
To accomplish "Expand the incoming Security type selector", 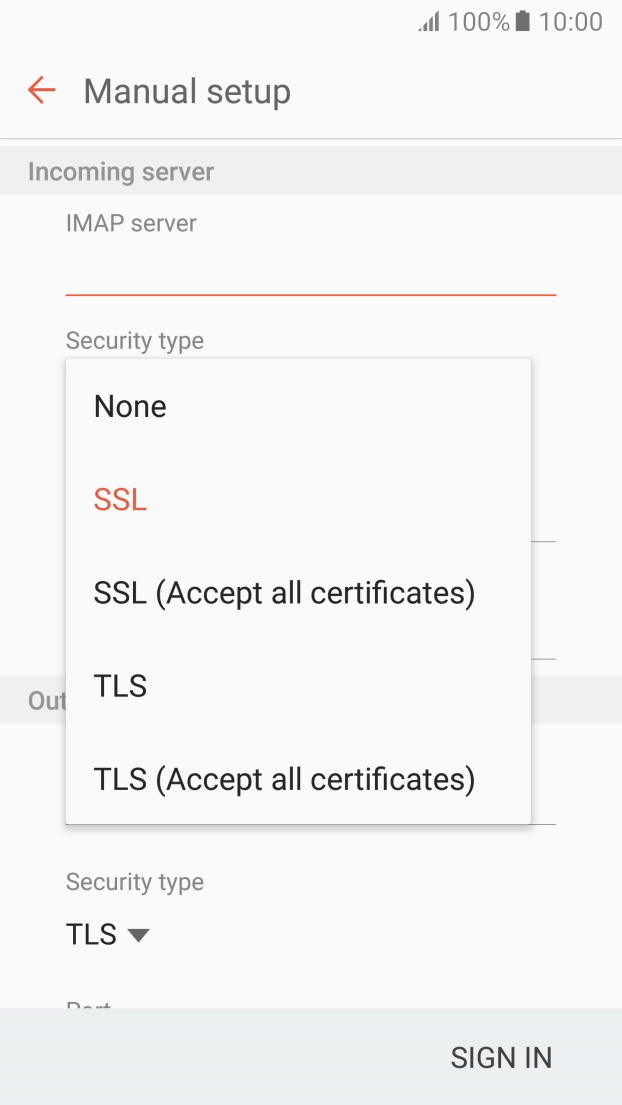I will coord(134,341).
